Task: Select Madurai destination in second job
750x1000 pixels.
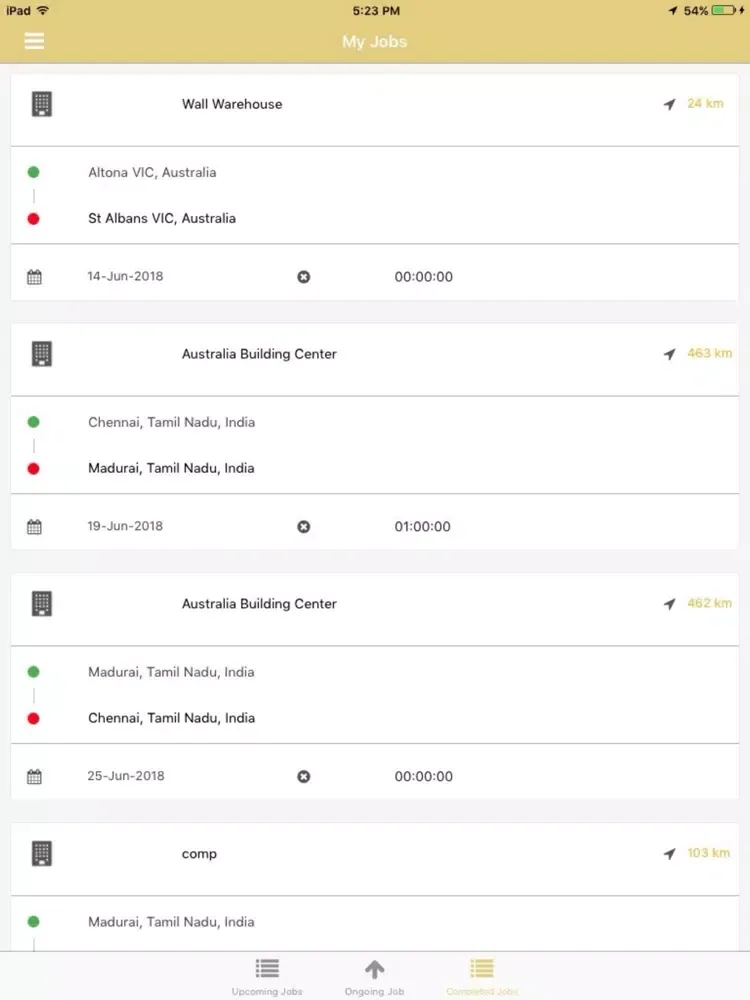Action: click(x=171, y=468)
